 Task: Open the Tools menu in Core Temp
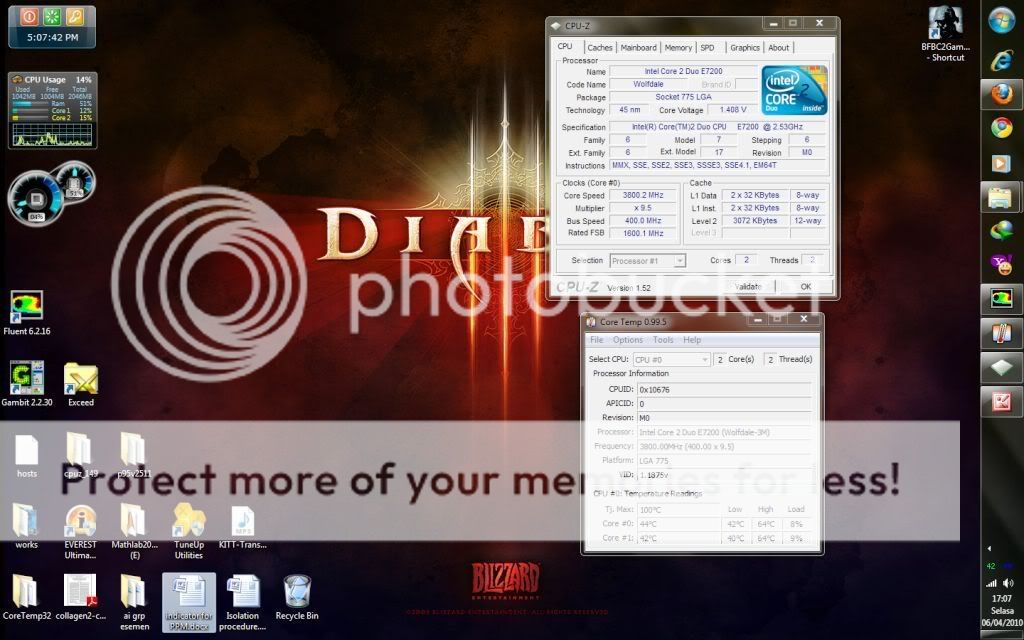664,340
